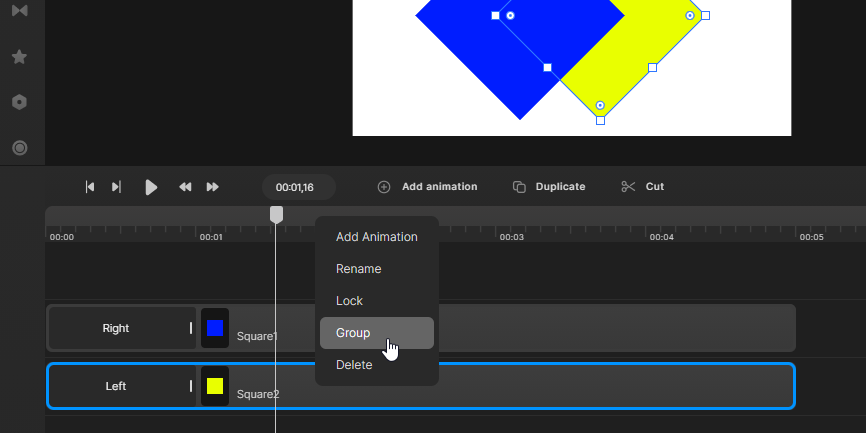
Task: Click the circular record sidebar icon
Action: pyautogui.click(x=19, y=147)
